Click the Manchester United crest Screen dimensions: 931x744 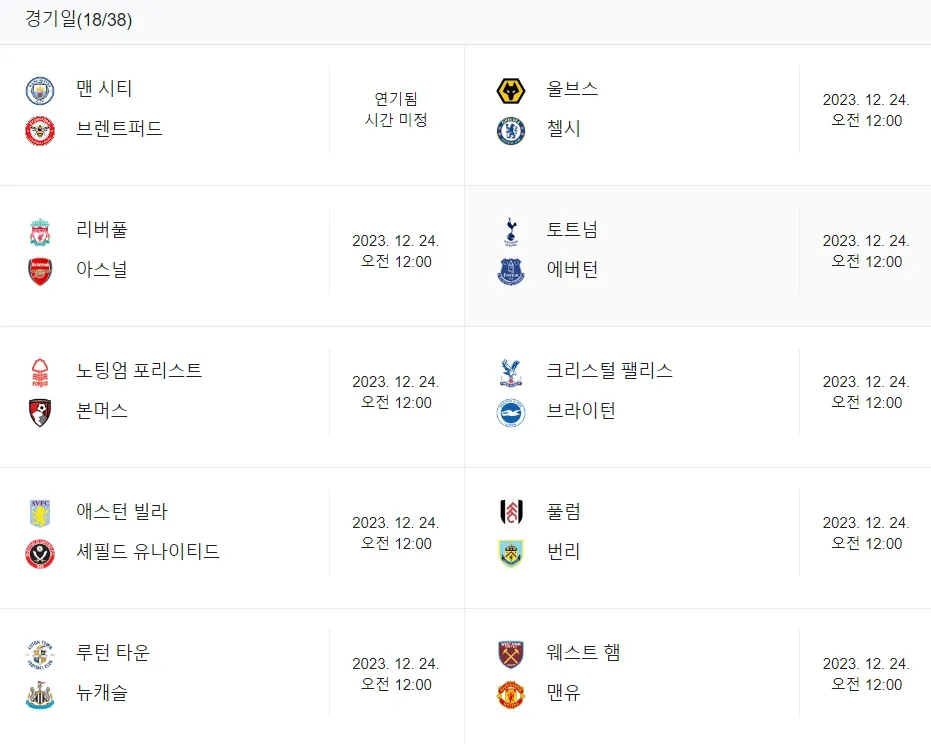click(511, 695)
